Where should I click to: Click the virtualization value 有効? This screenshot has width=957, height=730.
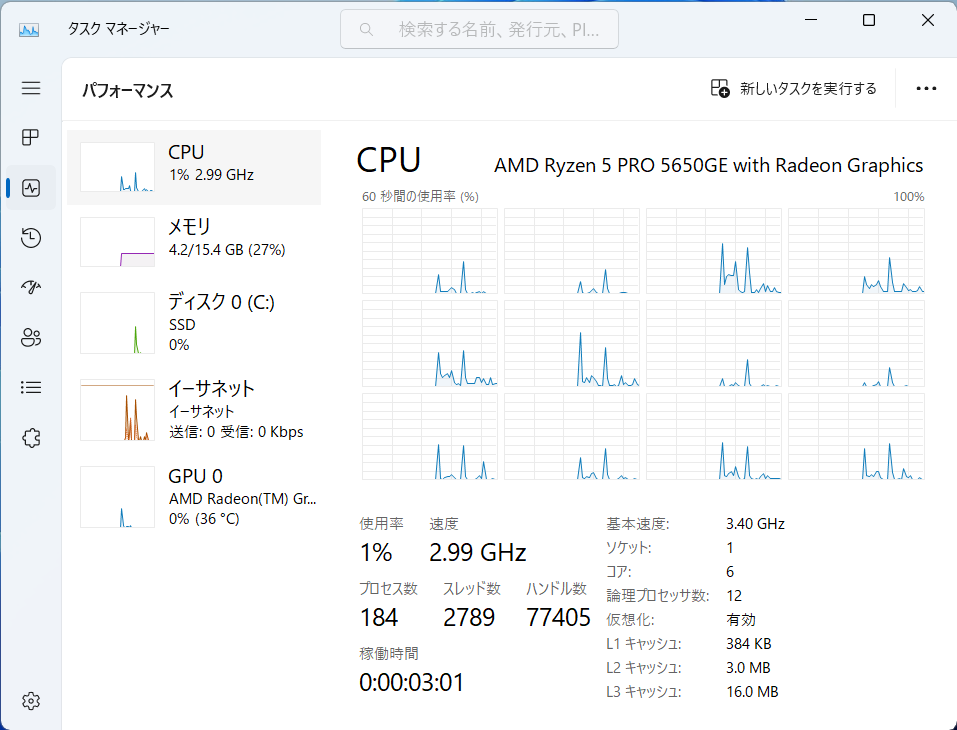coord(740,620)
